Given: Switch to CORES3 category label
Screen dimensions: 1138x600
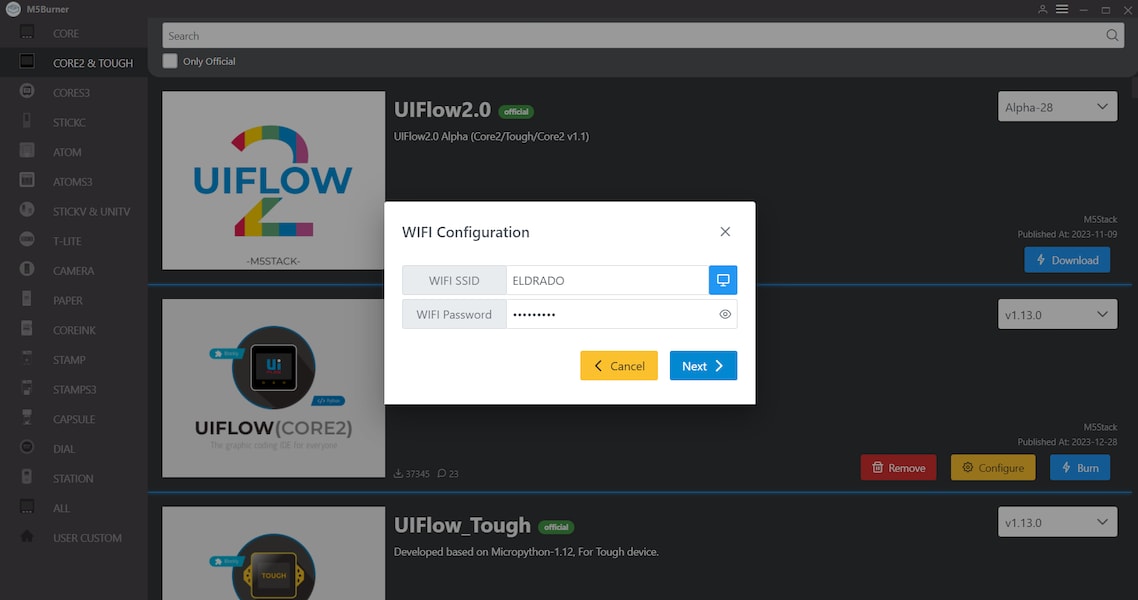Looking at the screenshot, I should [71, 93].
